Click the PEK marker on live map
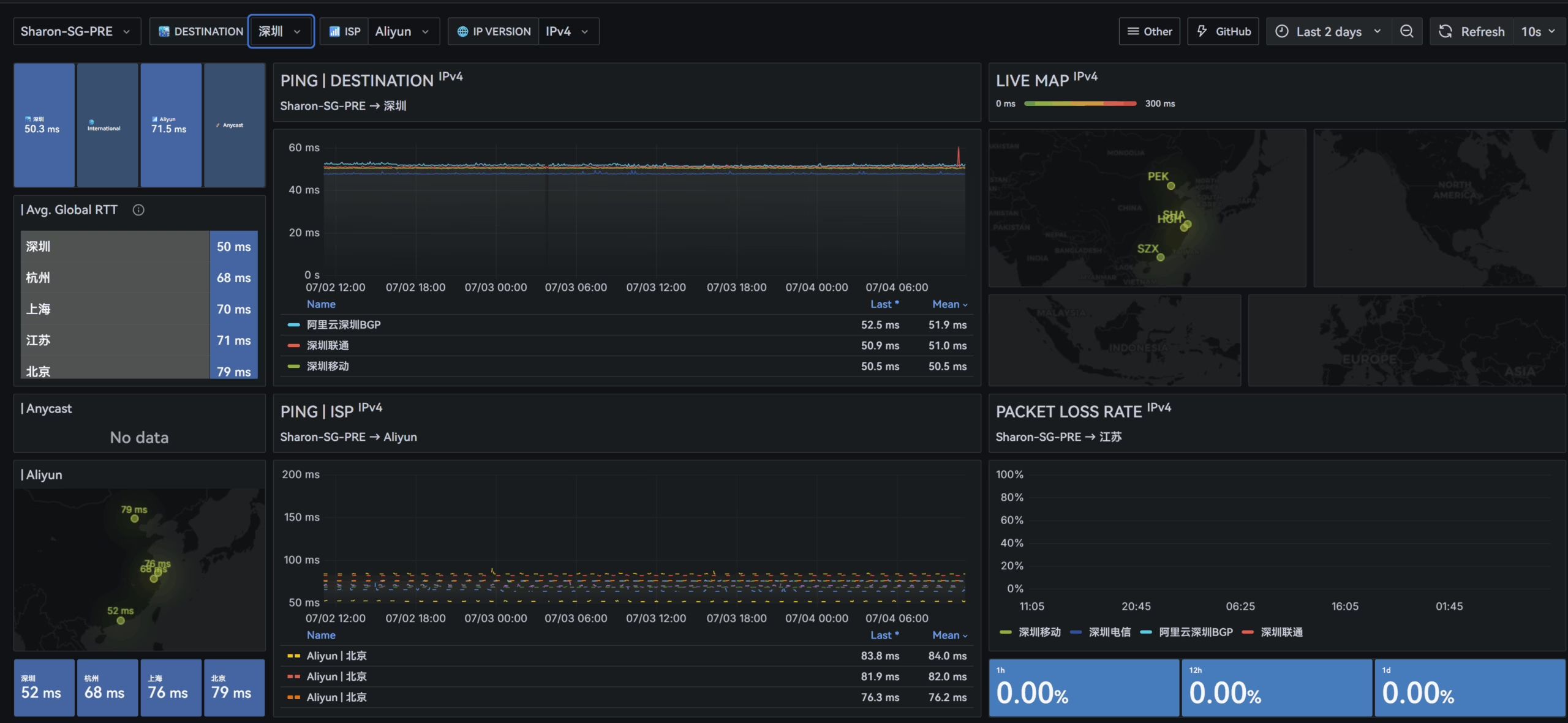1568x723 pixels. (x=1171, y=185)
